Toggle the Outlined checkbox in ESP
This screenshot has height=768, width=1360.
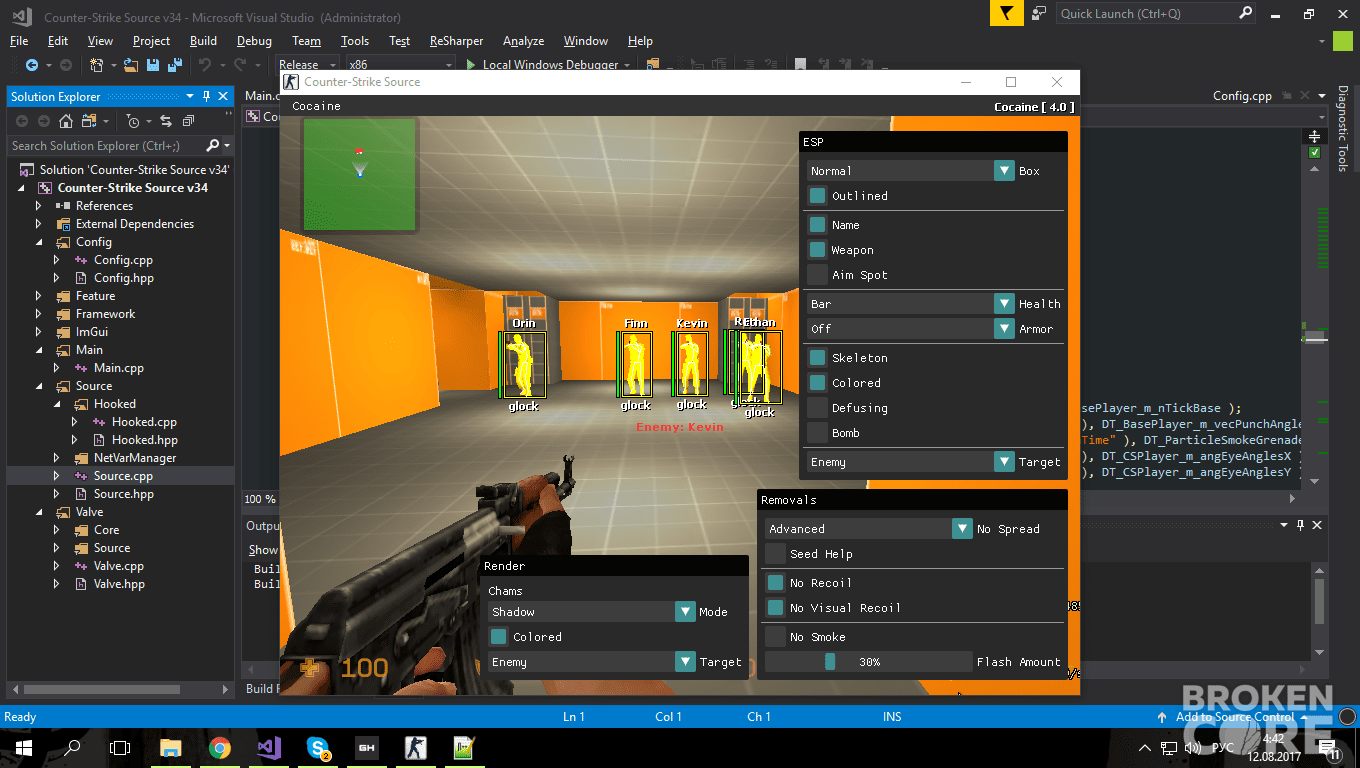(817, 196)
